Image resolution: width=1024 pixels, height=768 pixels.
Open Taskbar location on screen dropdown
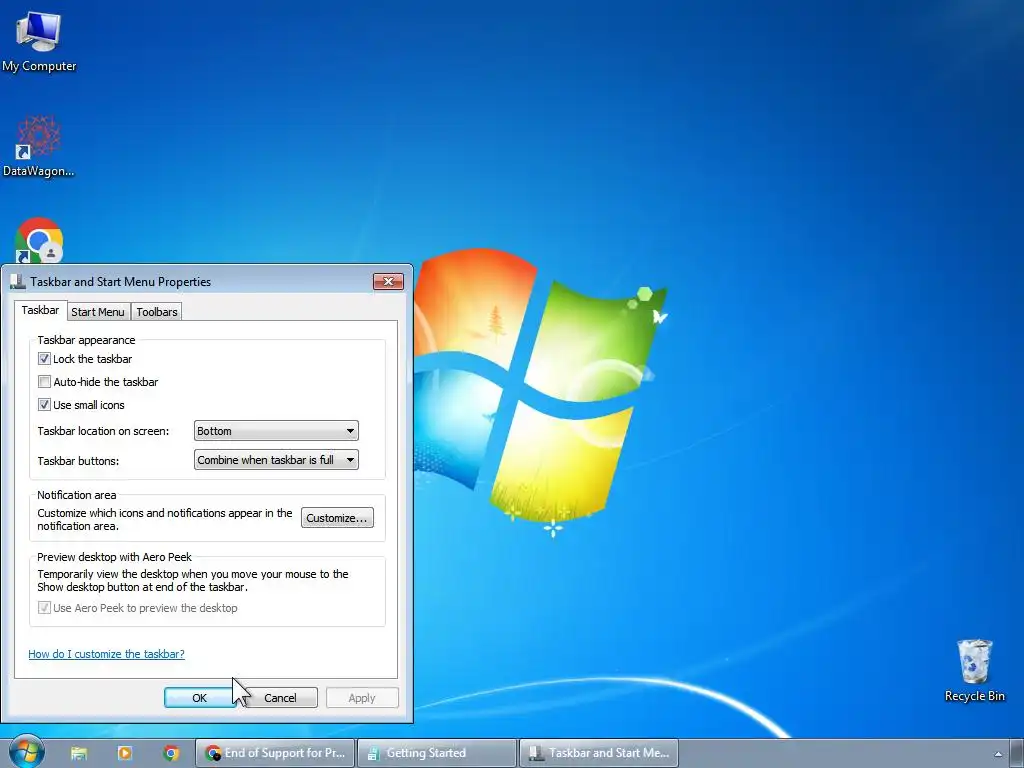pos(276,431)
